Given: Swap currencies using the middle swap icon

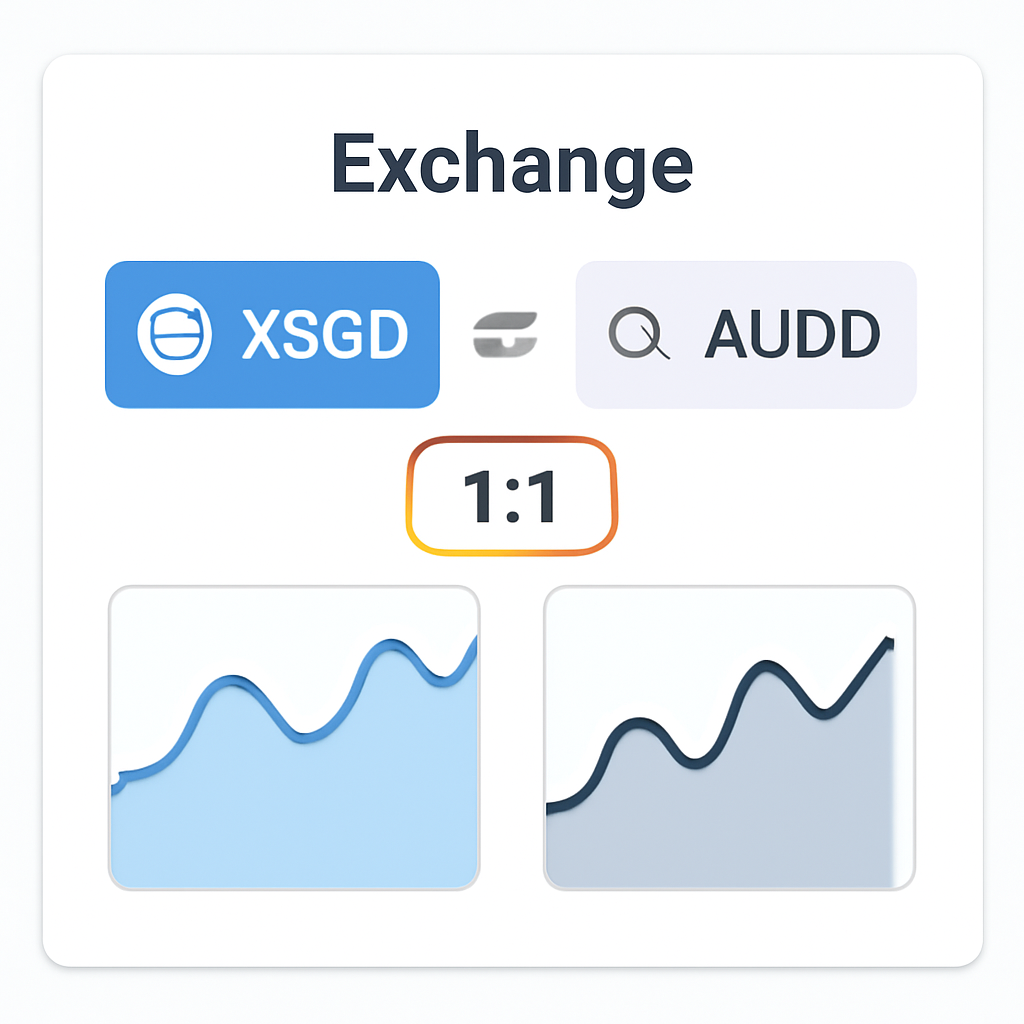Looking at the screenshot, I should click(506, 334).
